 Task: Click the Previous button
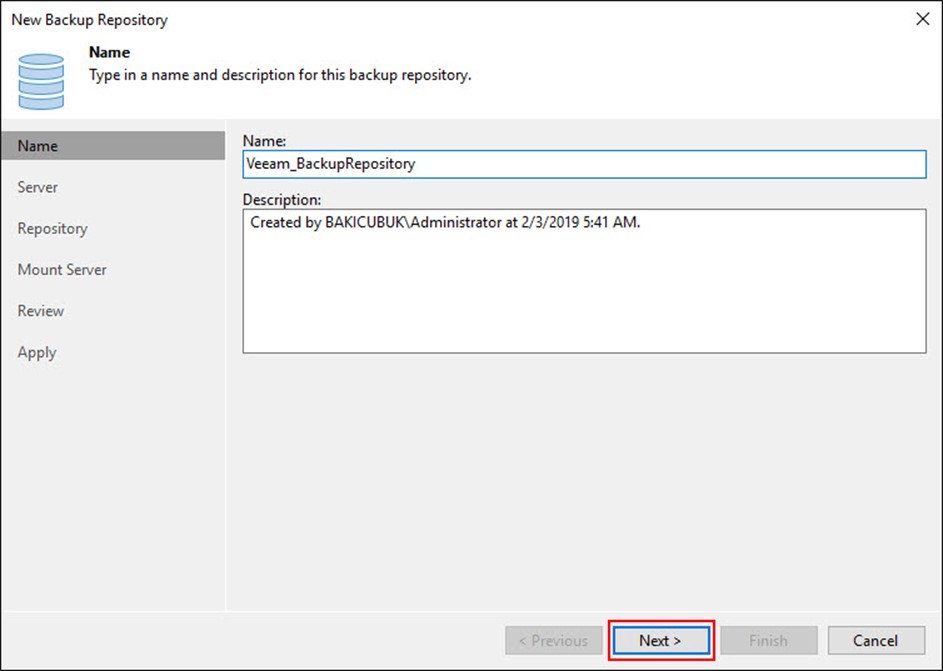pos(554,640)
